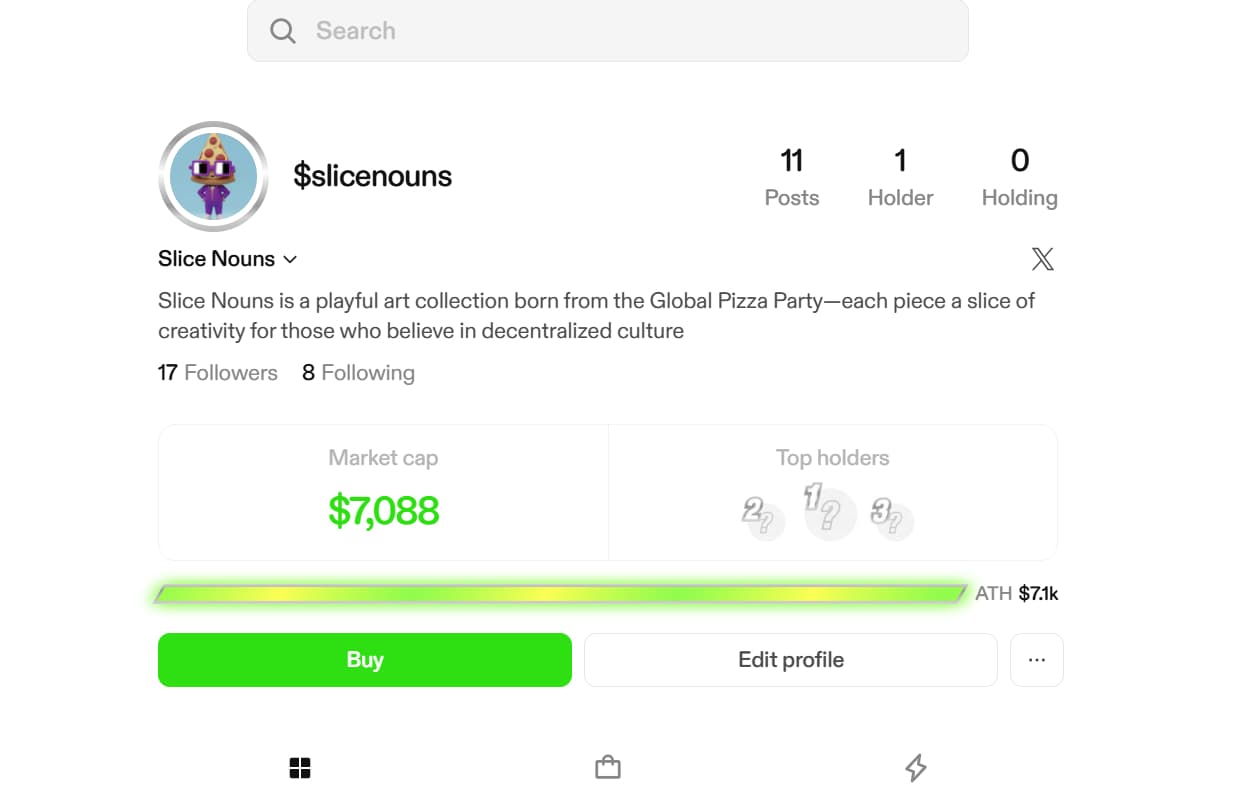Open the shopping bag tab
Screen dimensions: 1249x796
(608, 768)
